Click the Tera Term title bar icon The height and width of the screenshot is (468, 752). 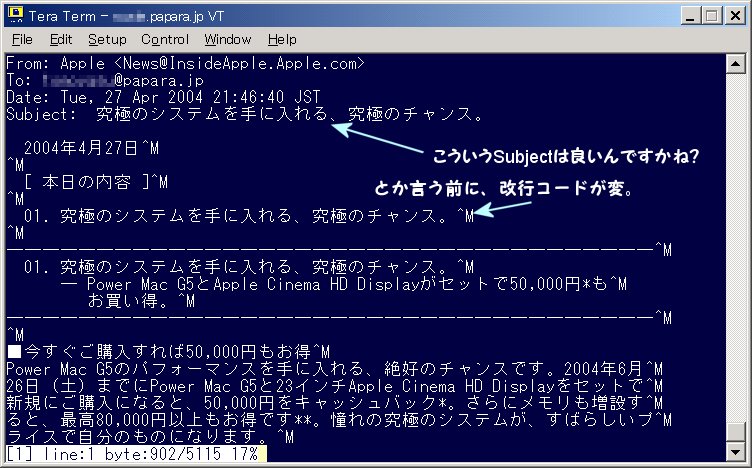point(15,15)
